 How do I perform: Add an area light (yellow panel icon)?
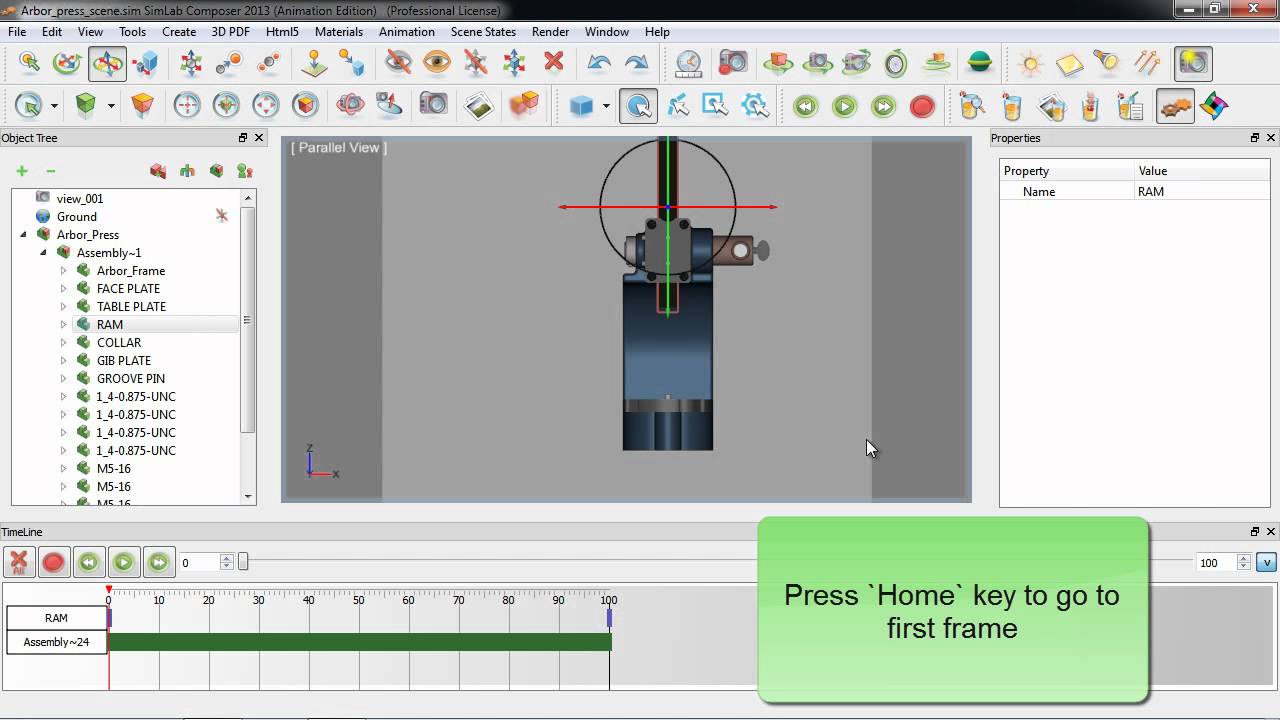1069,64
